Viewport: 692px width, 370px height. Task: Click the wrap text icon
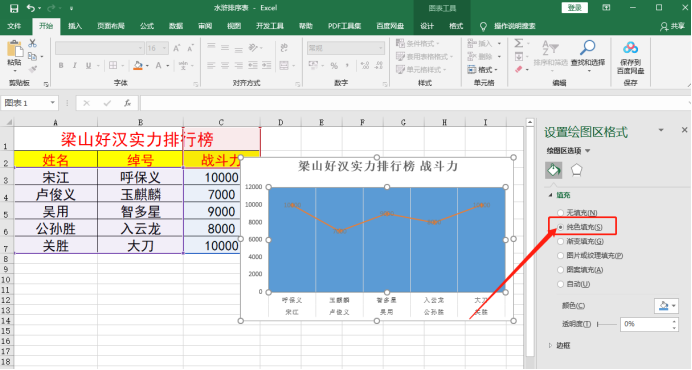(284, 48)
